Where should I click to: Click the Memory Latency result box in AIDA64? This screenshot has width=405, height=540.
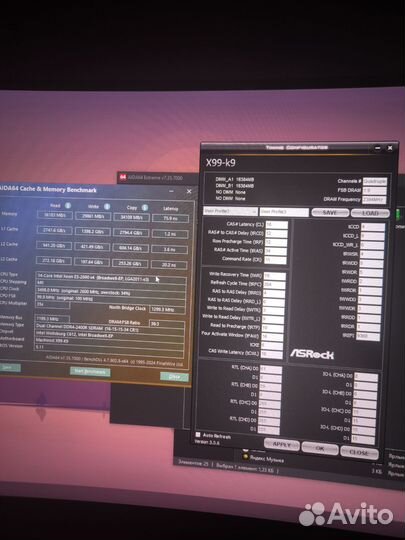point(170,218)
